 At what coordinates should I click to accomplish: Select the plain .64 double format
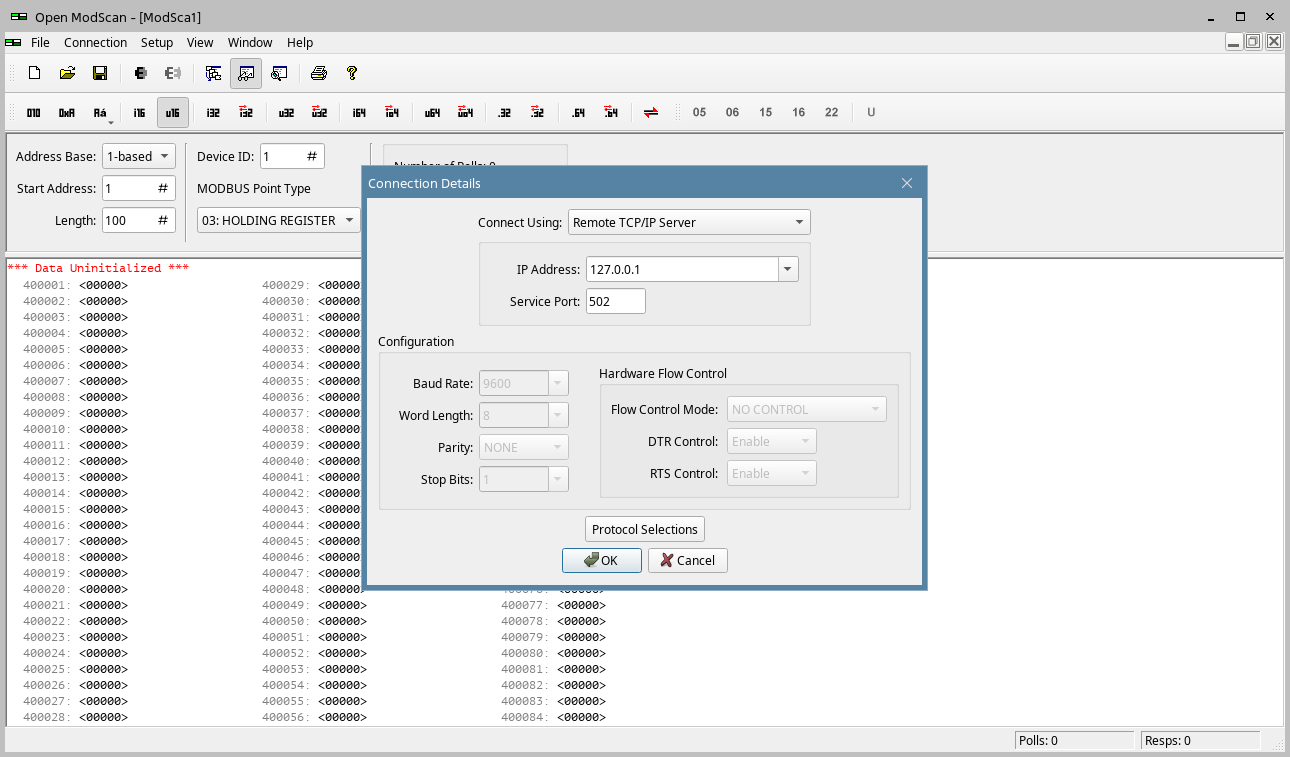(x=578, y=113)
